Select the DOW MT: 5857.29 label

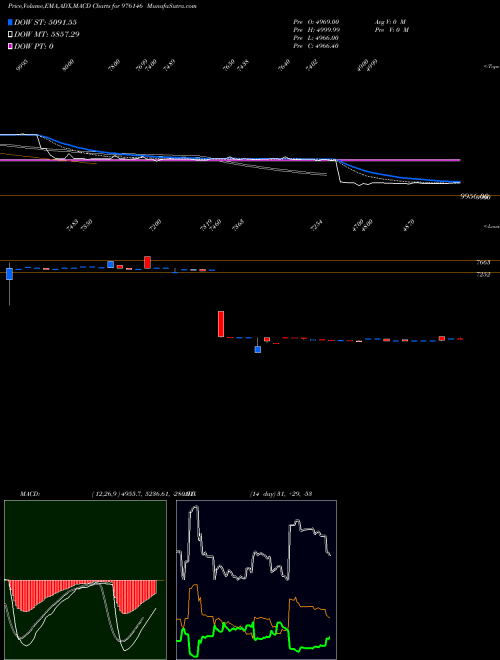click(47, 35)
